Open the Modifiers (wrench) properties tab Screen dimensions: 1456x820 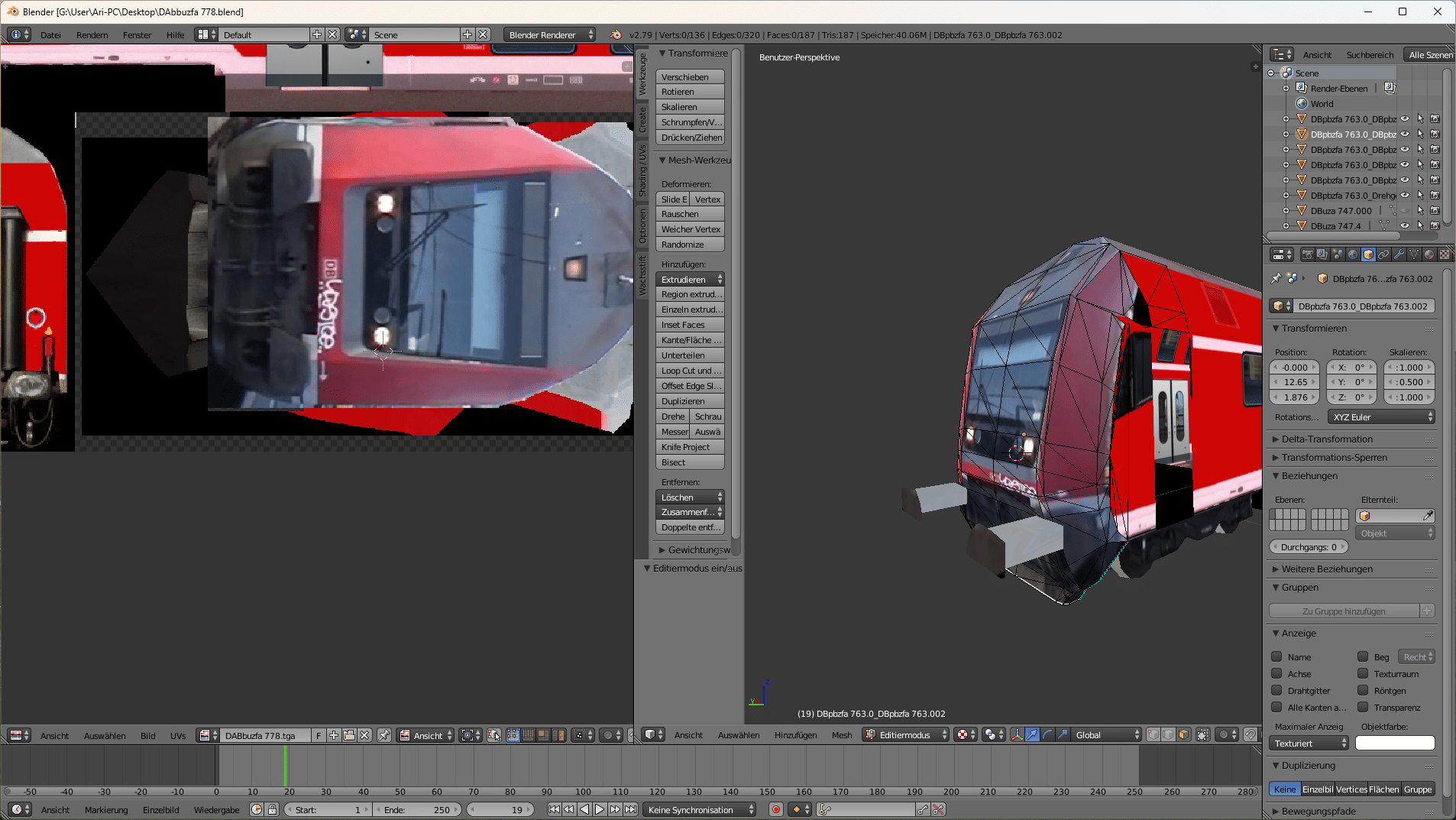coord(1399,254)
